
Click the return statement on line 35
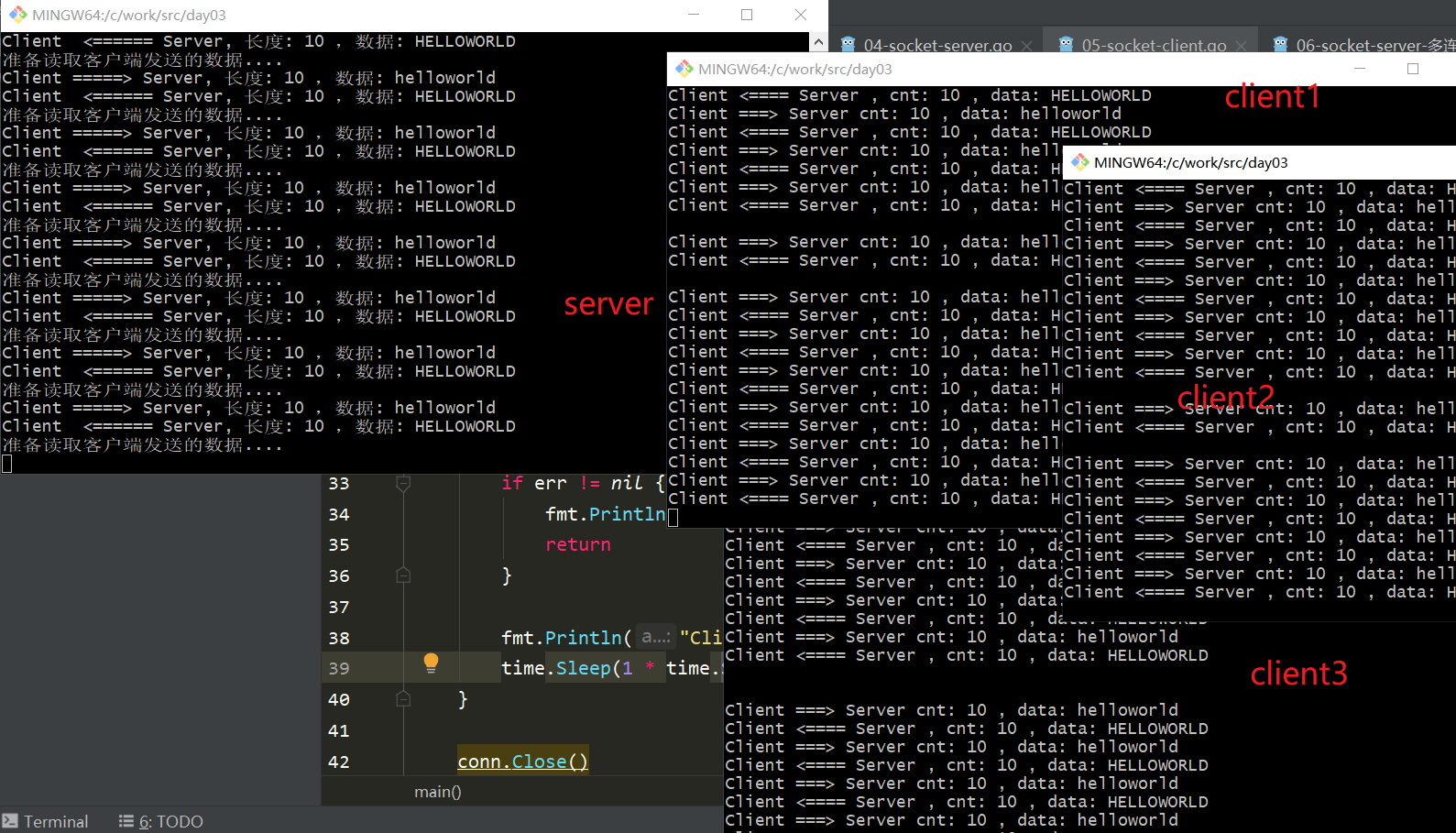[x=578, y=544]
